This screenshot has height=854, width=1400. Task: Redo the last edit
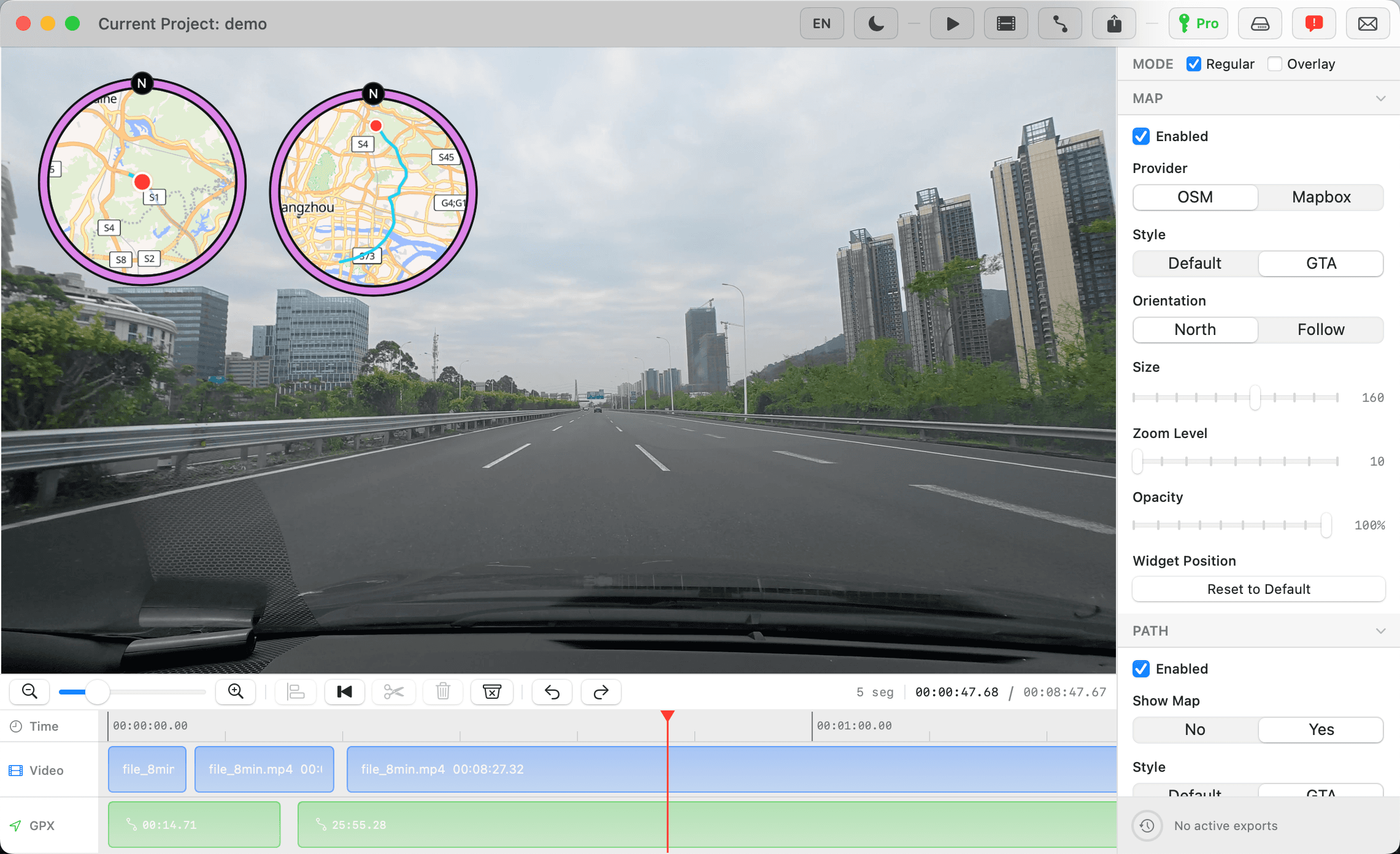tap(601, 692)
